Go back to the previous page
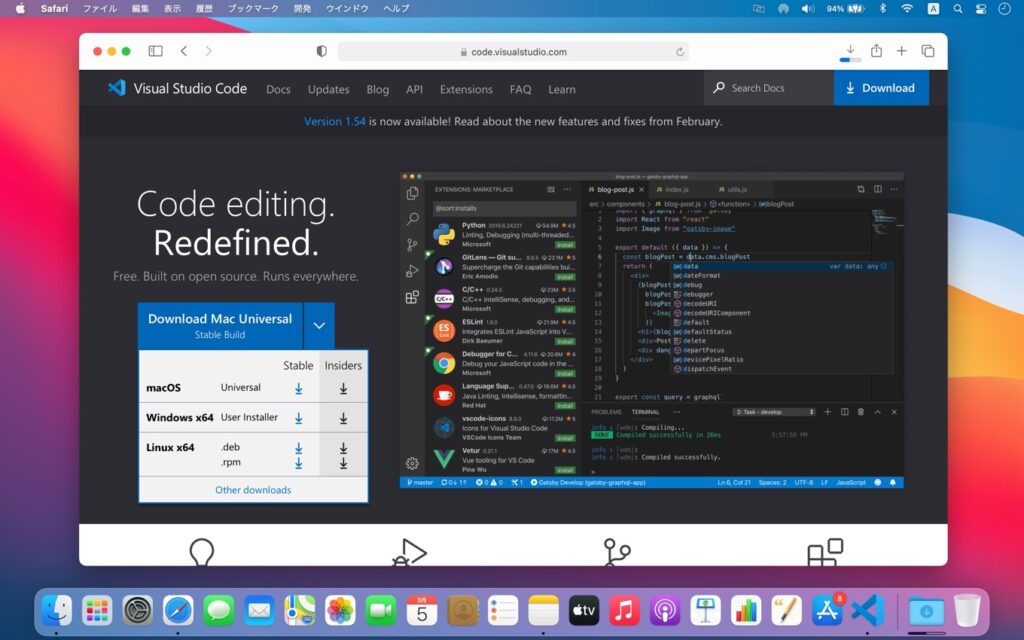 pos(184,51)
